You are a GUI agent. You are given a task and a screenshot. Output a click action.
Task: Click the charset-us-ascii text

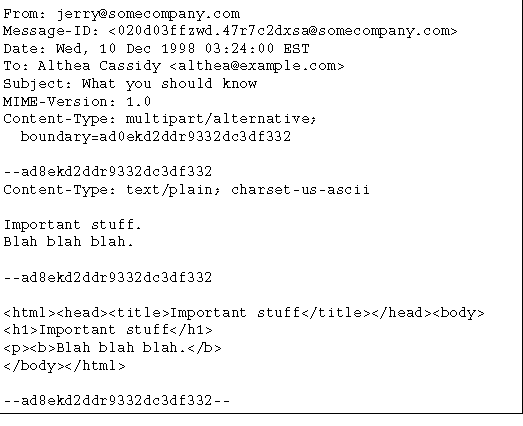click(300, 189)
